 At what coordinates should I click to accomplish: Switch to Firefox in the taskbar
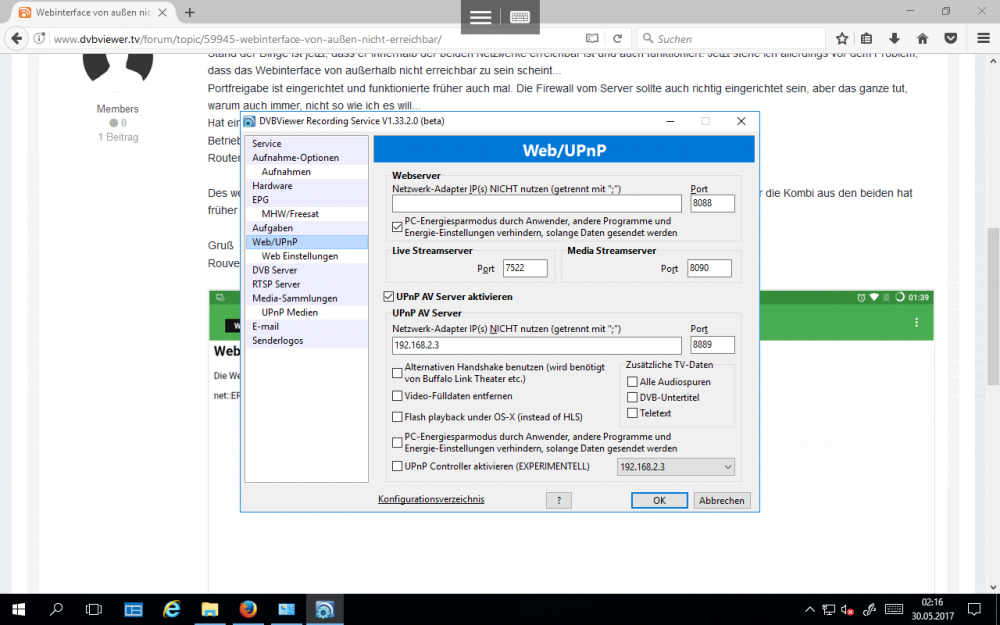[x=248, y=610]
